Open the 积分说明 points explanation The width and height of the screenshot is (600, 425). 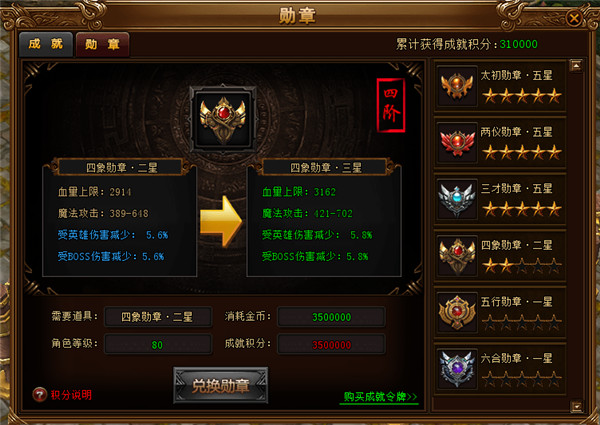coord(71,395)
